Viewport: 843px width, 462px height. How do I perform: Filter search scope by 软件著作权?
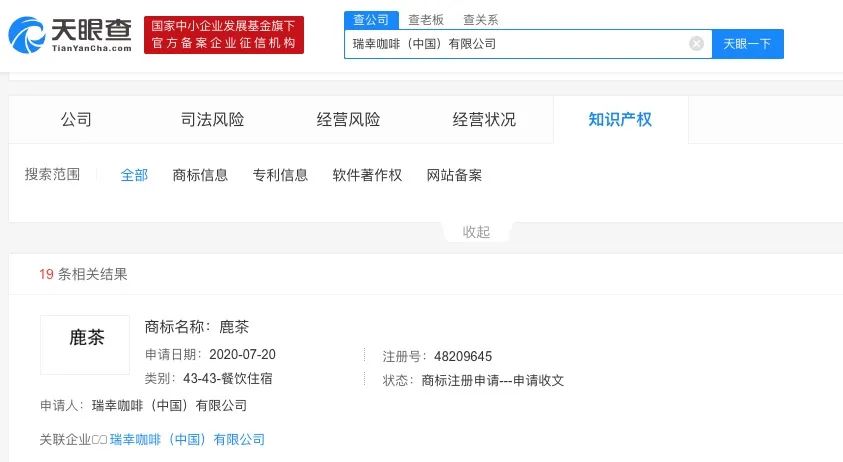click(367, 175)
